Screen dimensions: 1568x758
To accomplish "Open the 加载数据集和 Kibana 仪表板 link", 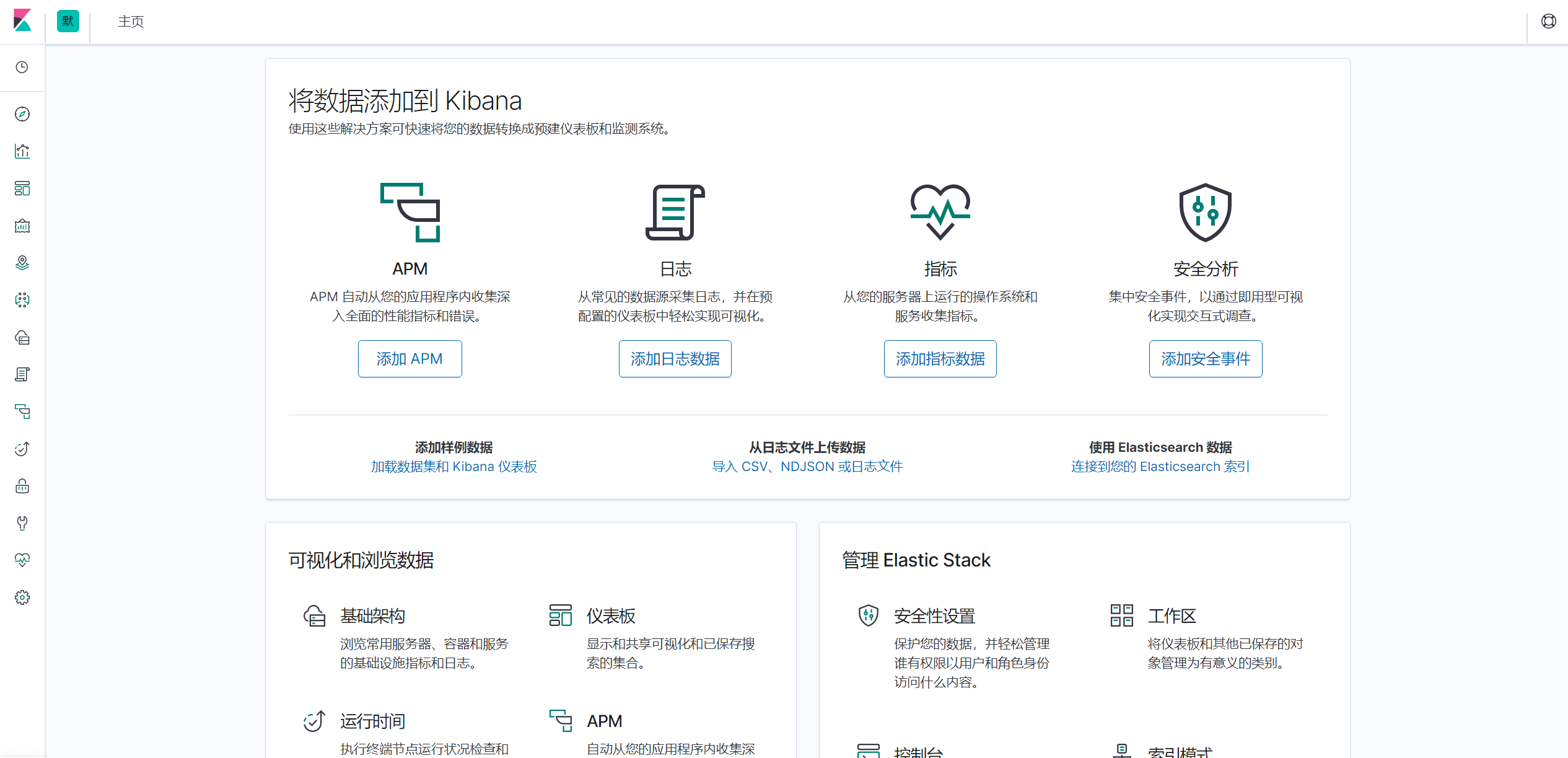I will [x=453, y=466].
